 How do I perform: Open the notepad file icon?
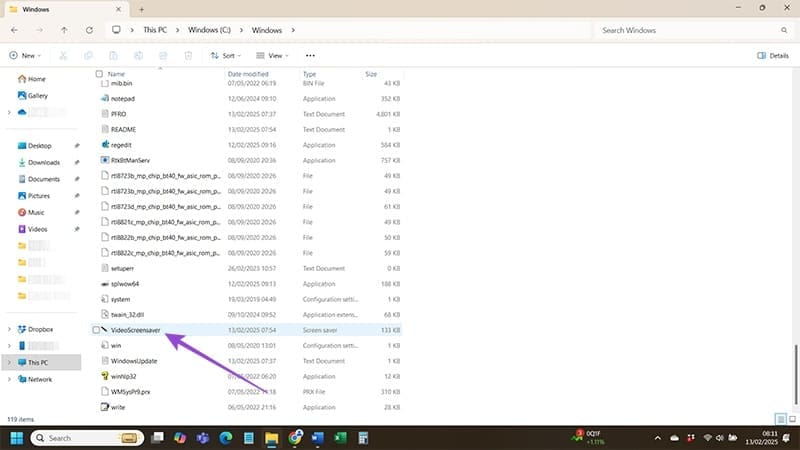click(x=104, y=99)
